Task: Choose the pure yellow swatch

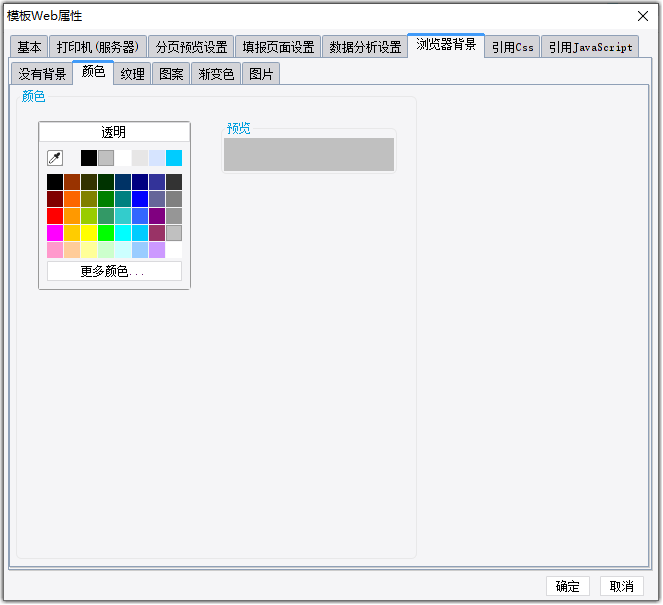Action: click(89, 233)
